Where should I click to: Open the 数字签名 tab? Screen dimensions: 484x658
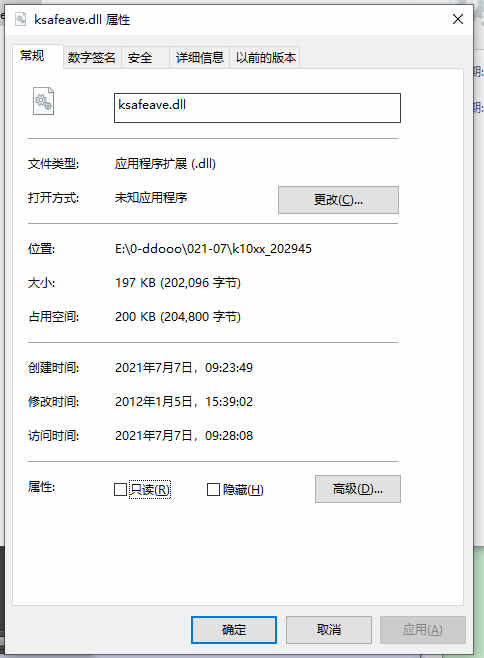tap(92, 57)
